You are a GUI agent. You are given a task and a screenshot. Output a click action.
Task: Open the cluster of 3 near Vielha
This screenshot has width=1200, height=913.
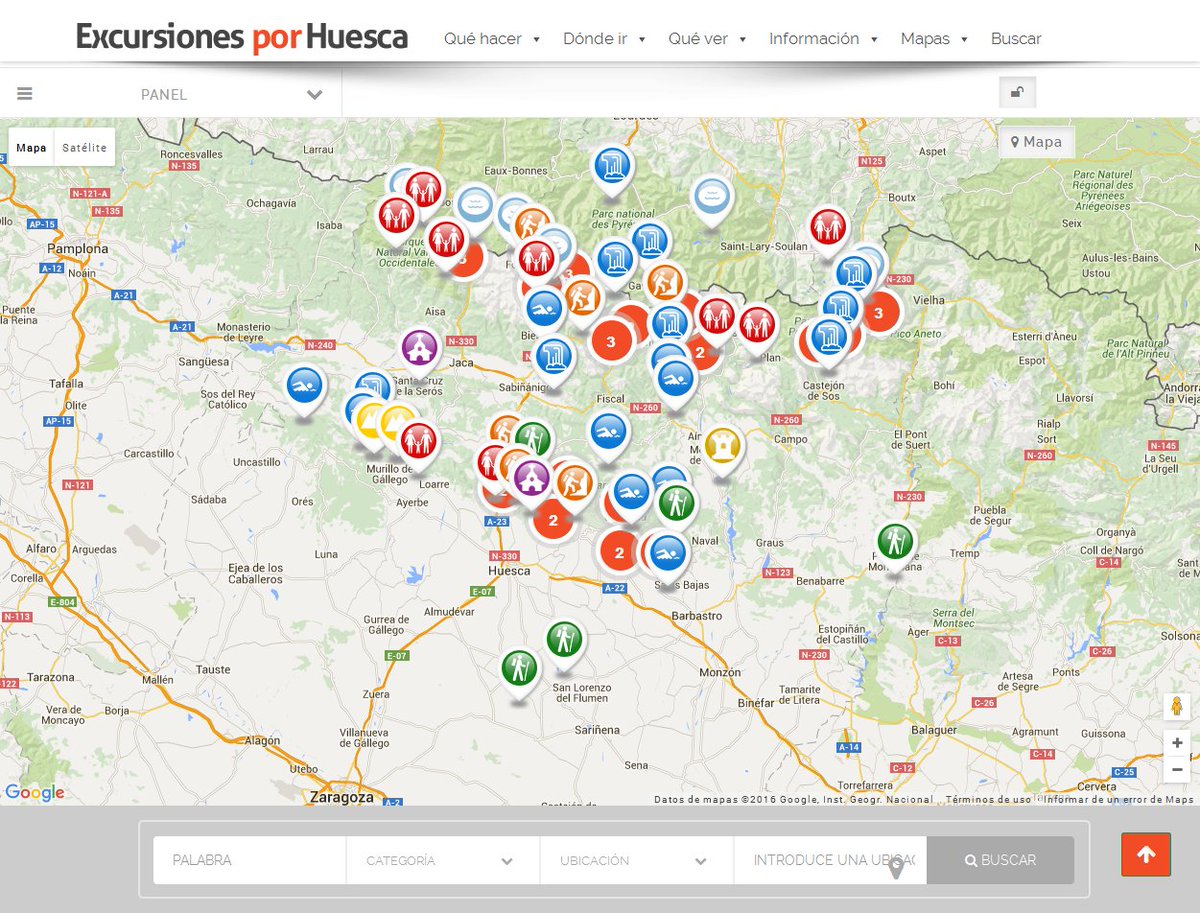(878, 314)
